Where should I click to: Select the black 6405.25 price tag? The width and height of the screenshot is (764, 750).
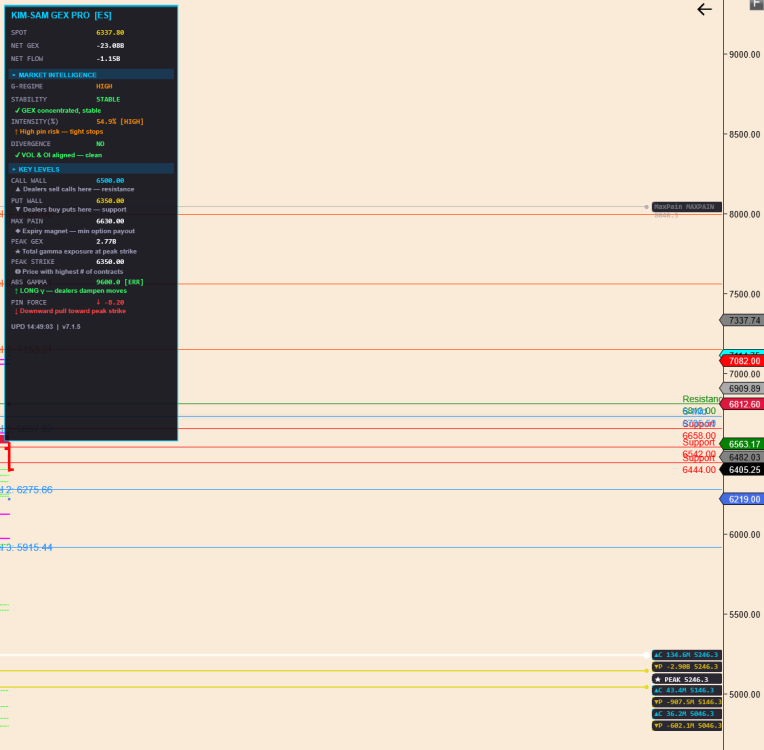point(743,469)
